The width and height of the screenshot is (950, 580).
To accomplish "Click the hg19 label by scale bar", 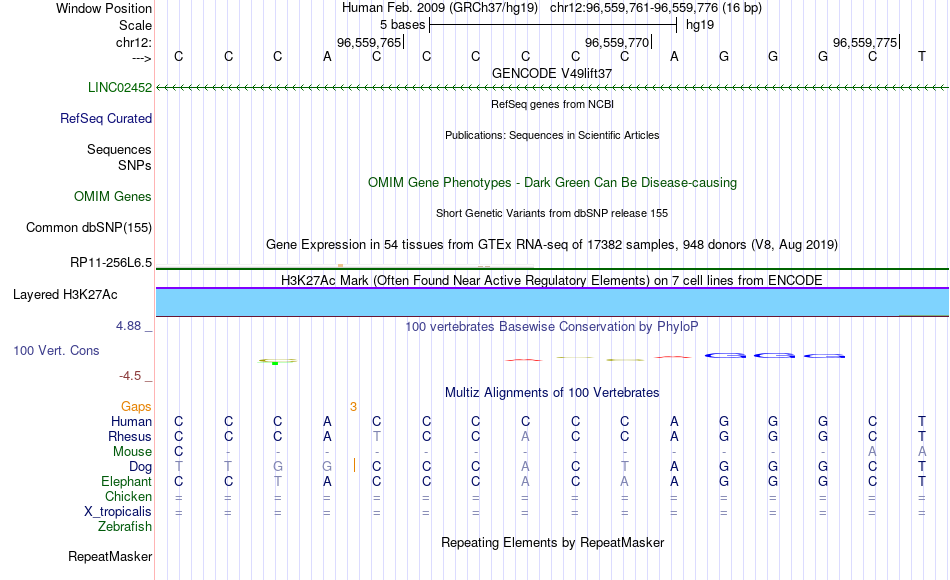I will [700, 25].
